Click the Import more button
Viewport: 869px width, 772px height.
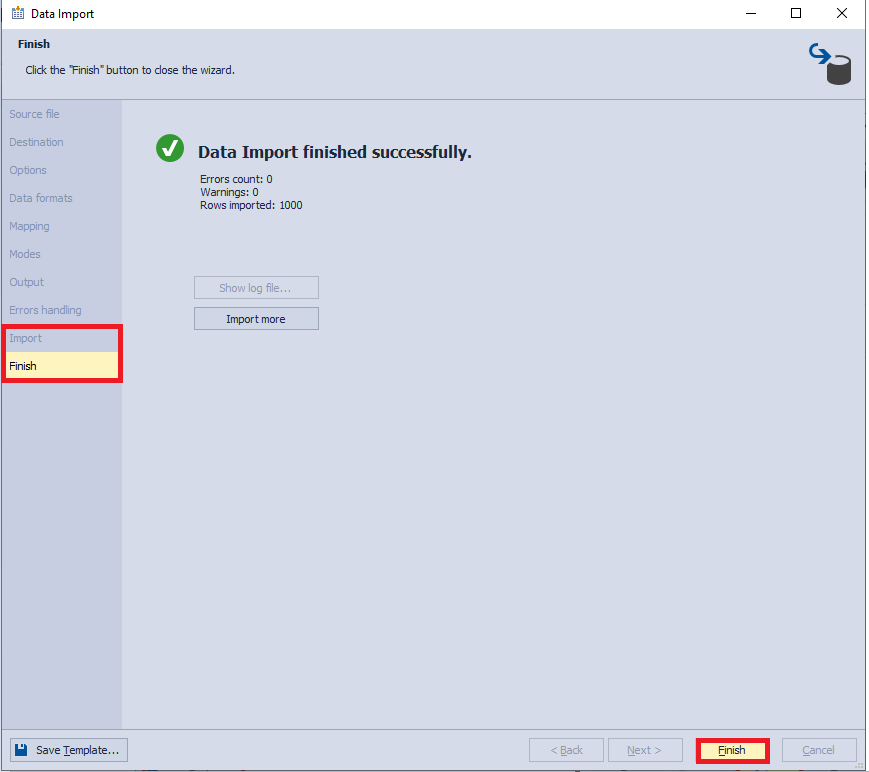pos(256,319)
